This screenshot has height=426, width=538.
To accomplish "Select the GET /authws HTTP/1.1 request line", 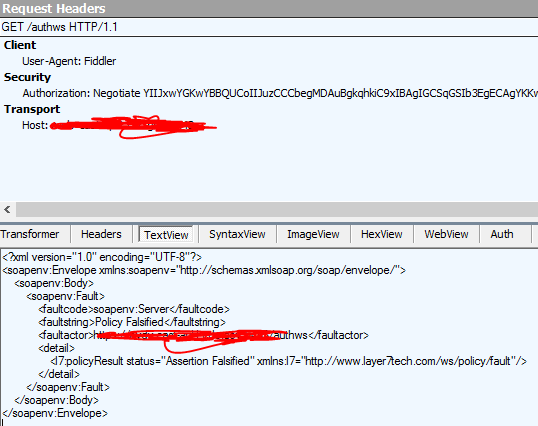I will click(x=60, y=27).
